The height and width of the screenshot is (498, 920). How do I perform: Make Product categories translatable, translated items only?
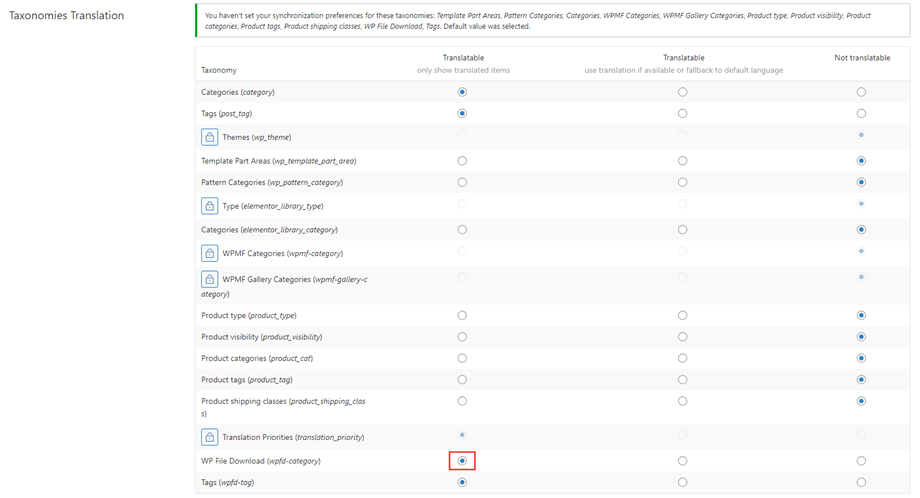pyautogui.click(x=462, y=359)
